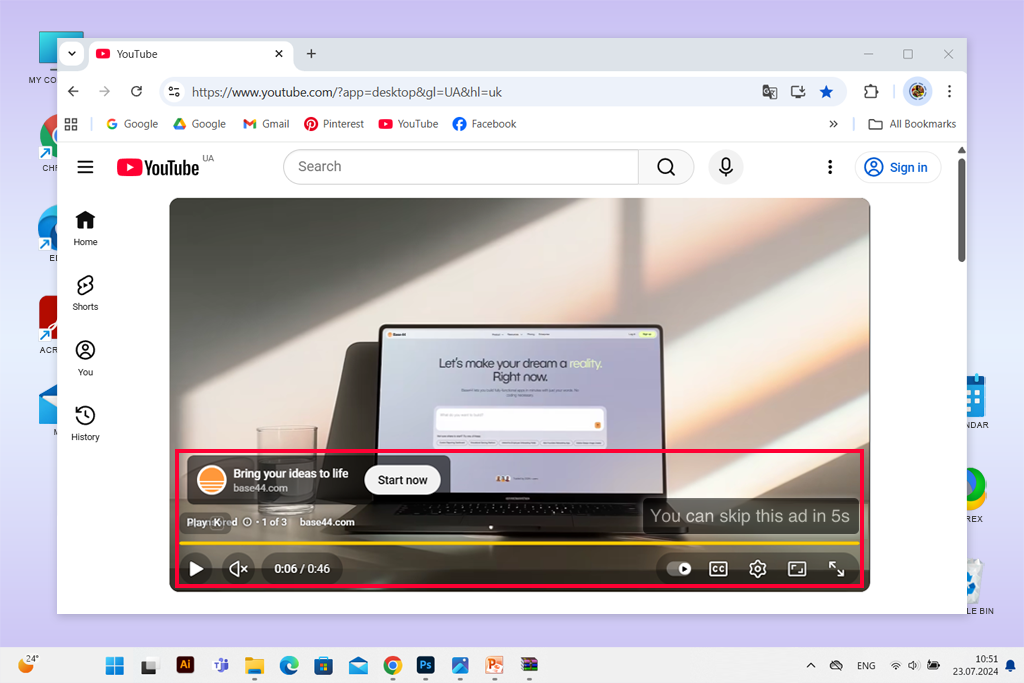Open the apps grid in bookmarks bar
The image size is (1024, 683).
click(x=71, y=124)
